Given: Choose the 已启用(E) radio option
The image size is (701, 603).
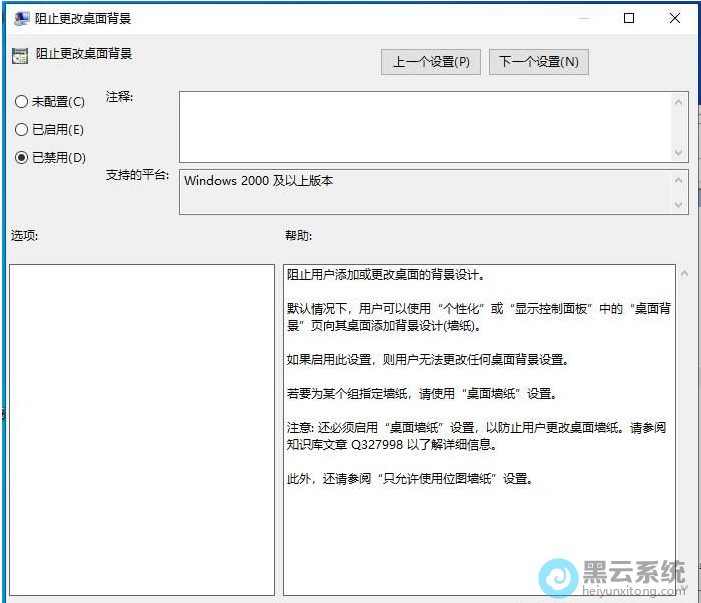Looking at the screenshot, I should coord(22,130).
